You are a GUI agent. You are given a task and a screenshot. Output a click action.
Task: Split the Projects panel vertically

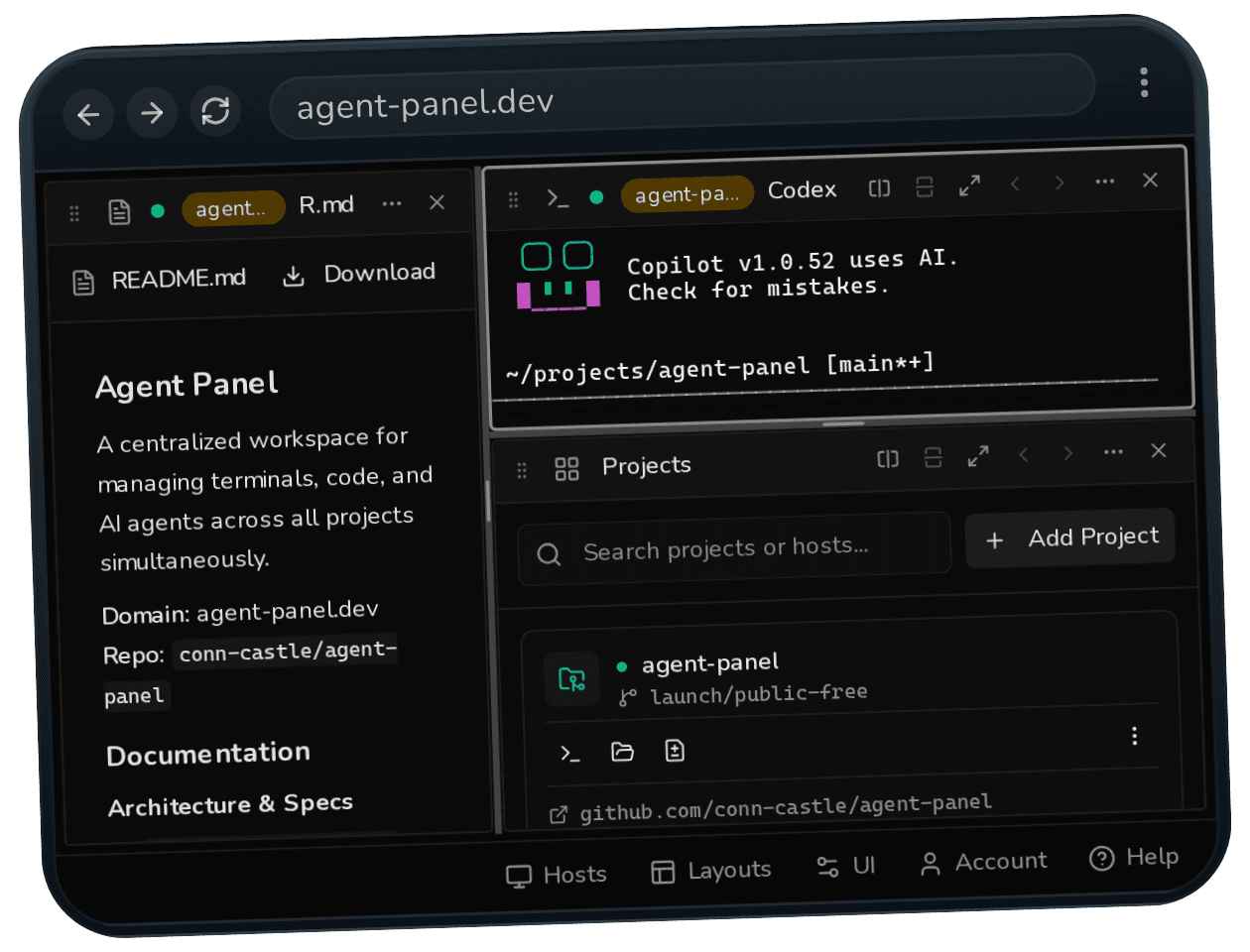coord(933,457)
